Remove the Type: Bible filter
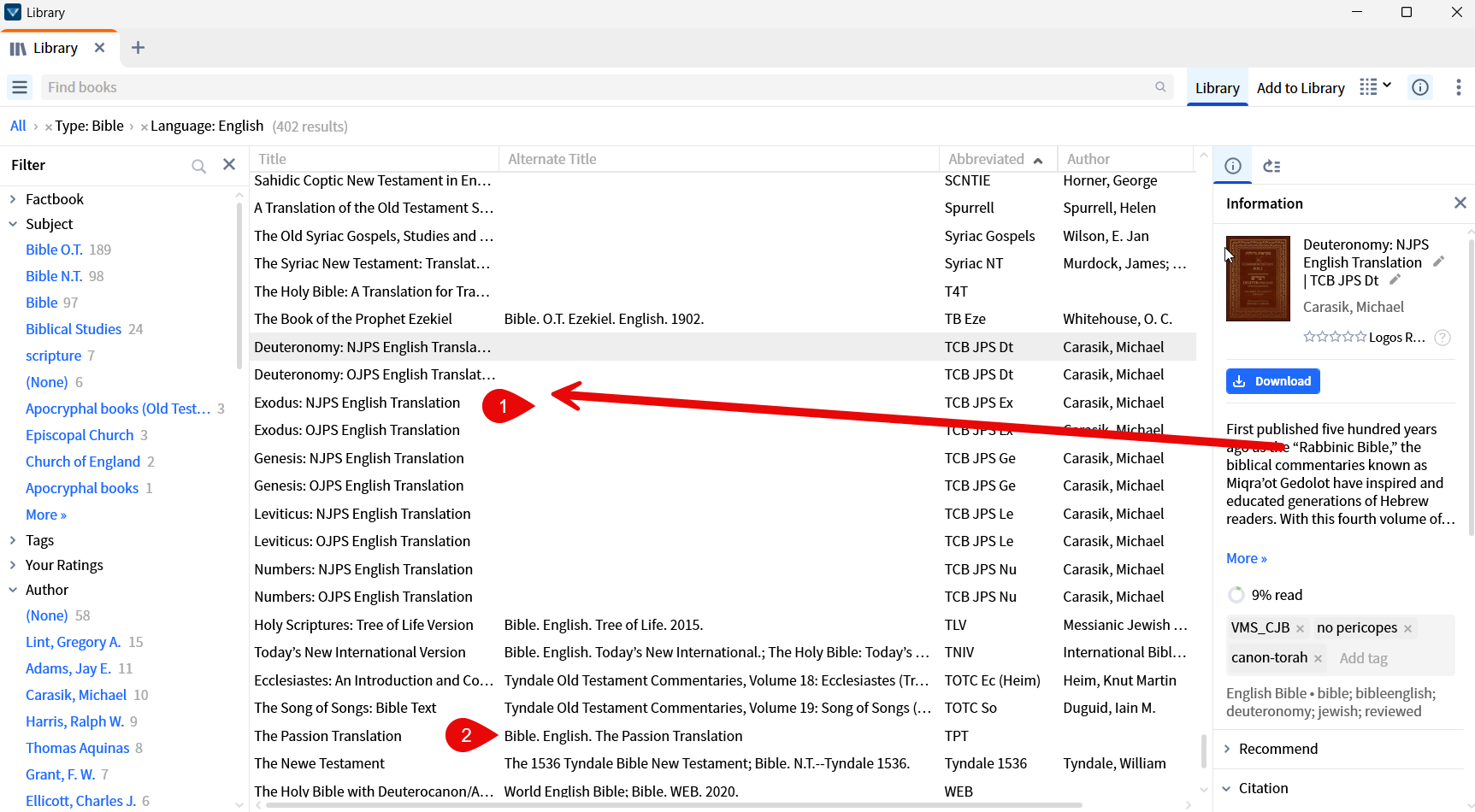 pos(49,127)
